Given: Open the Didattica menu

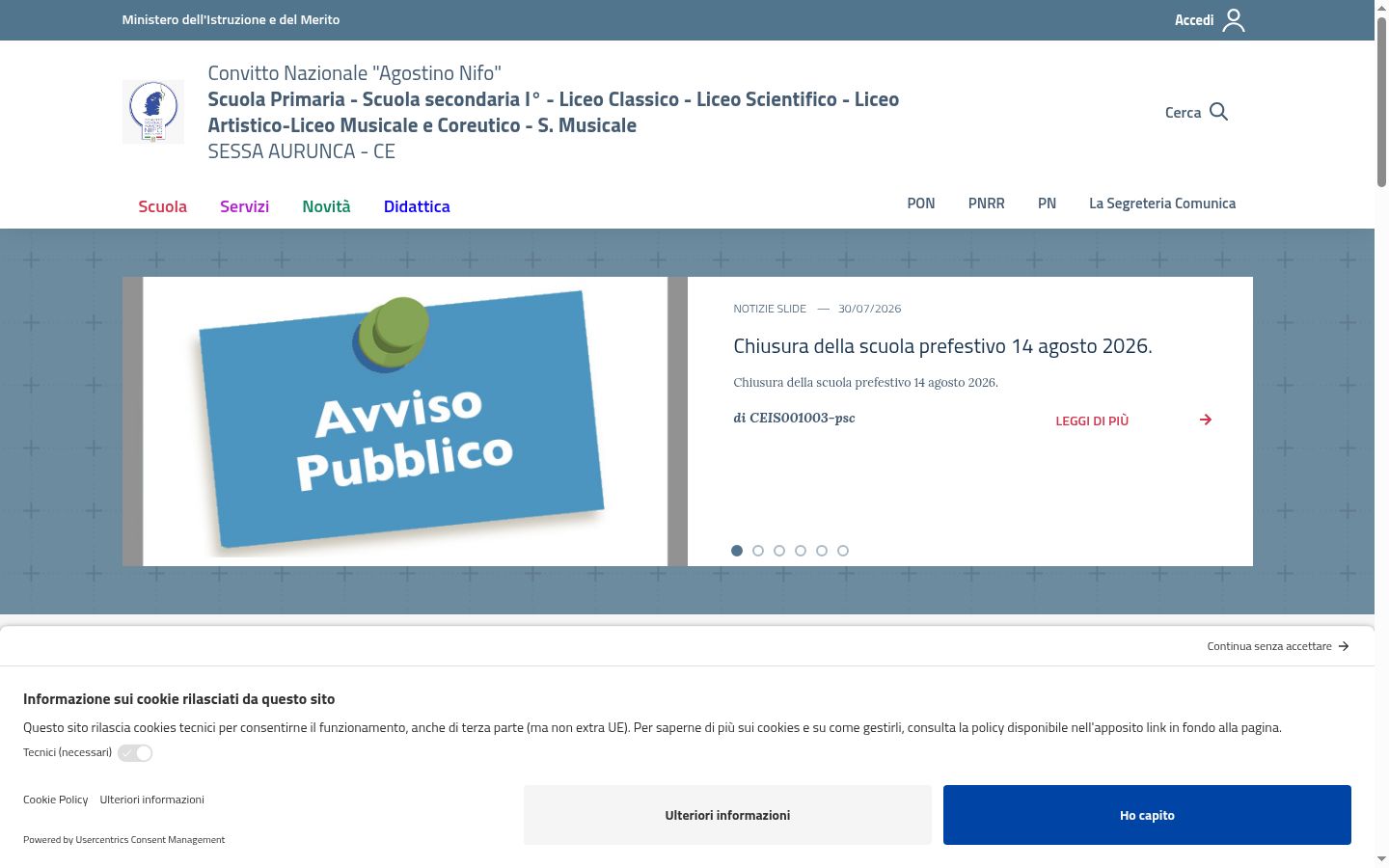Looking at the screenshot, I should point(417,206).
